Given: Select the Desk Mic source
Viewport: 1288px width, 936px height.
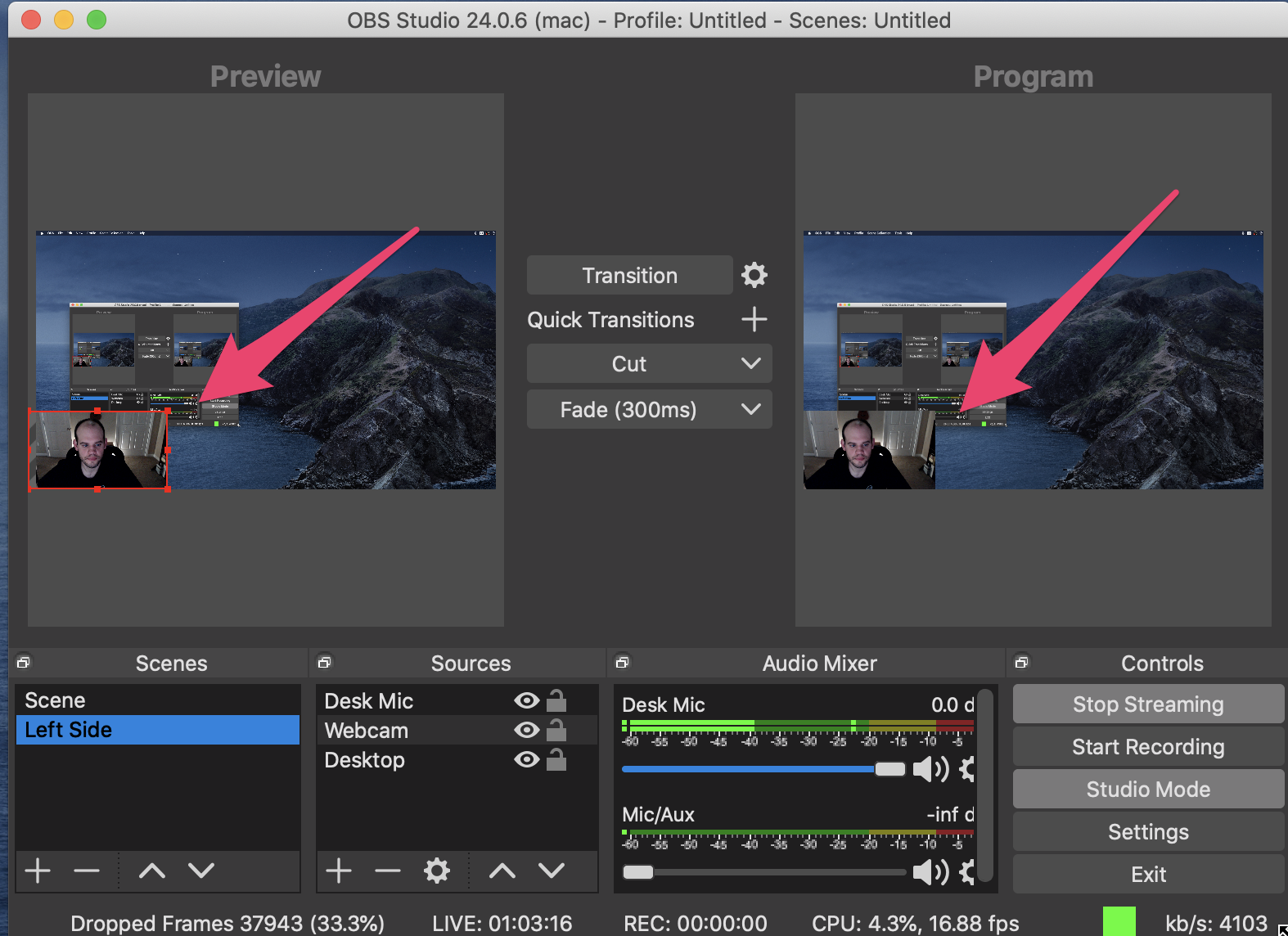Looking at the screenshot, I should (x=457, y=700).
